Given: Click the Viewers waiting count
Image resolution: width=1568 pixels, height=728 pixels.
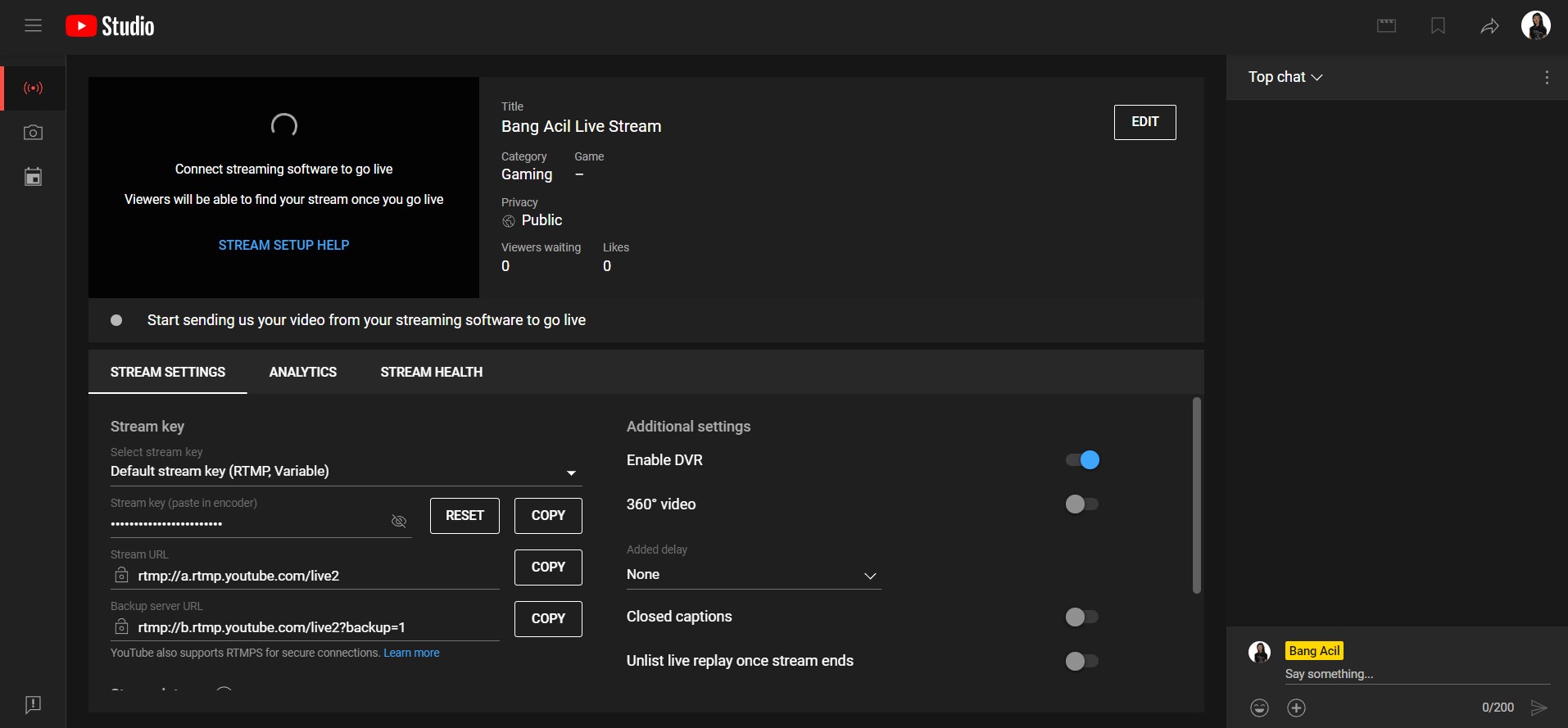Looking at the screenshot, I should 505,266.
